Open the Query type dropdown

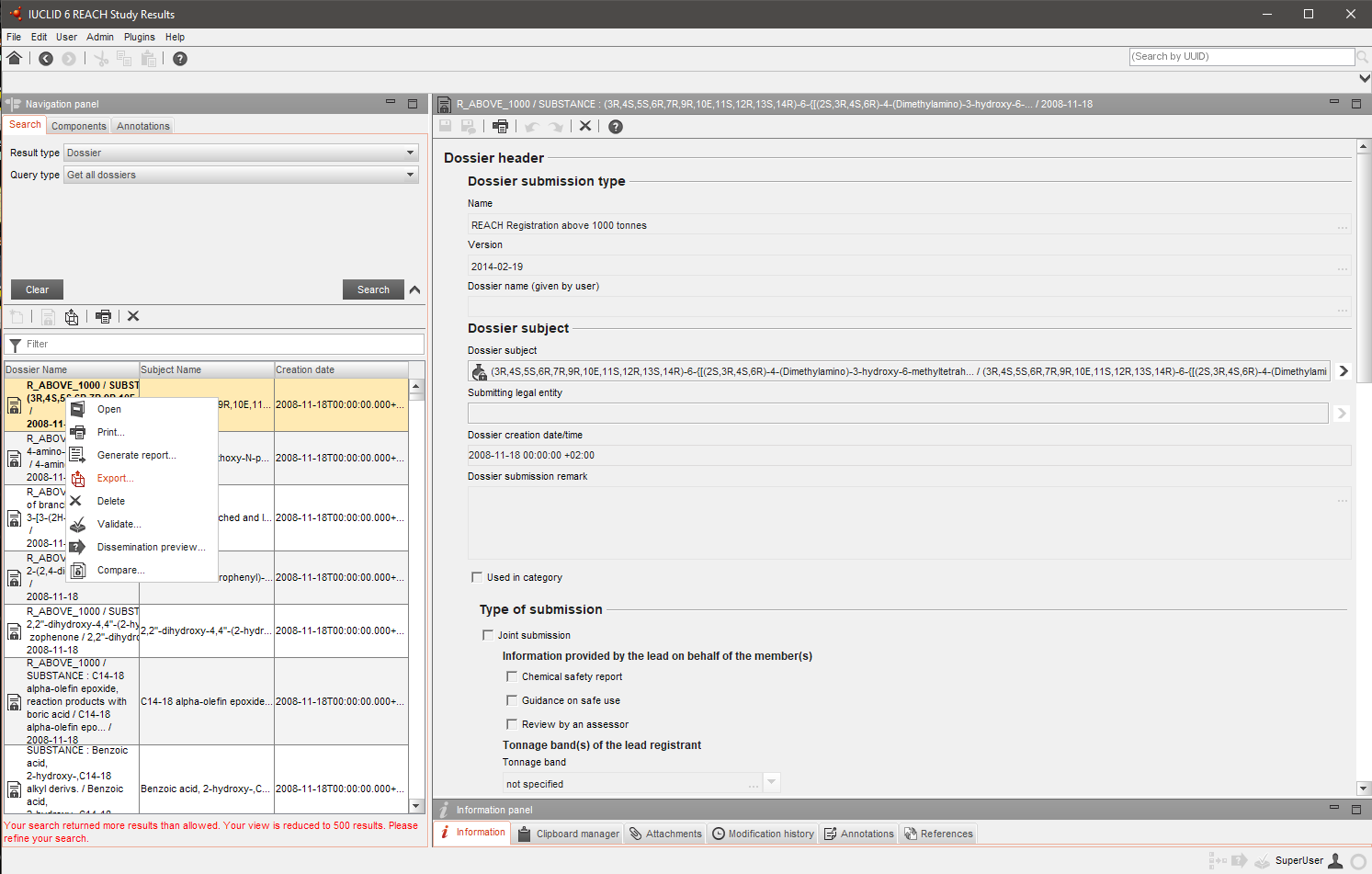[x=242, y=175]
